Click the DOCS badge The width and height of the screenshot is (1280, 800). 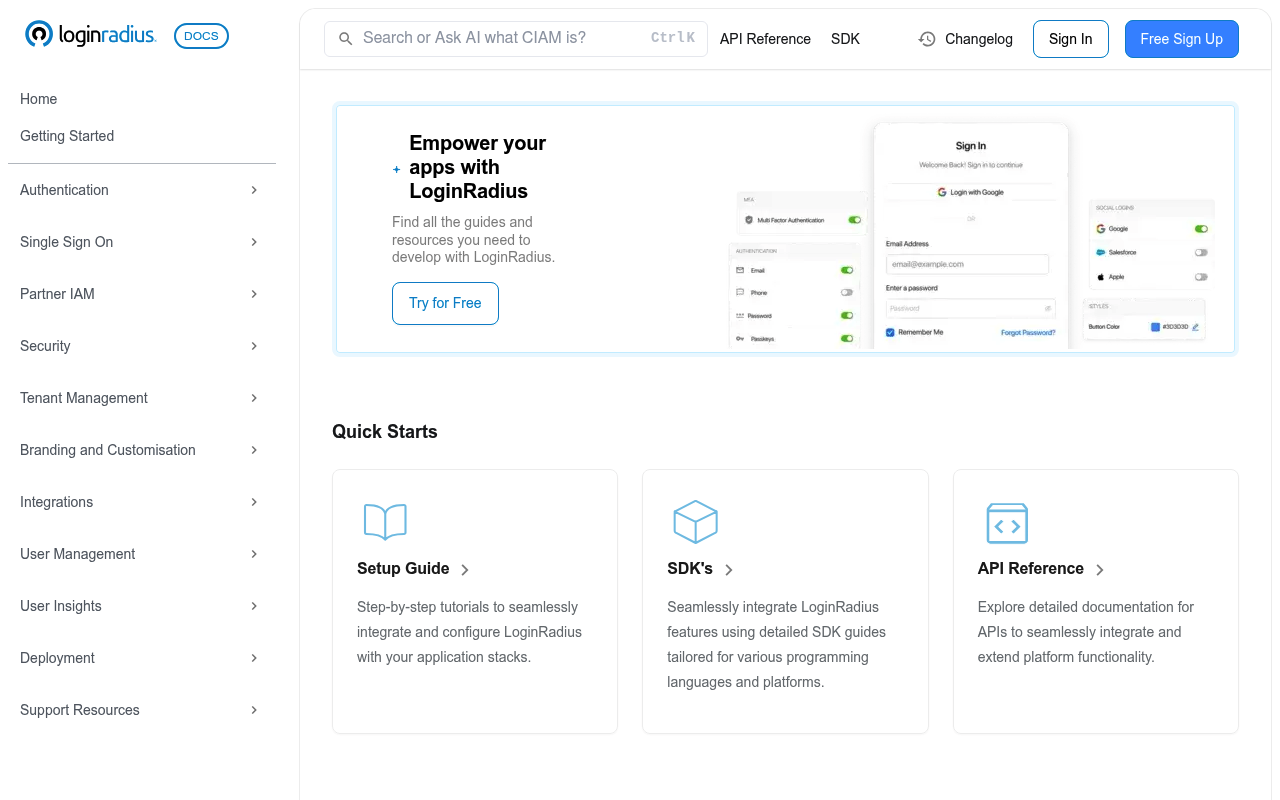click(201, 36)
